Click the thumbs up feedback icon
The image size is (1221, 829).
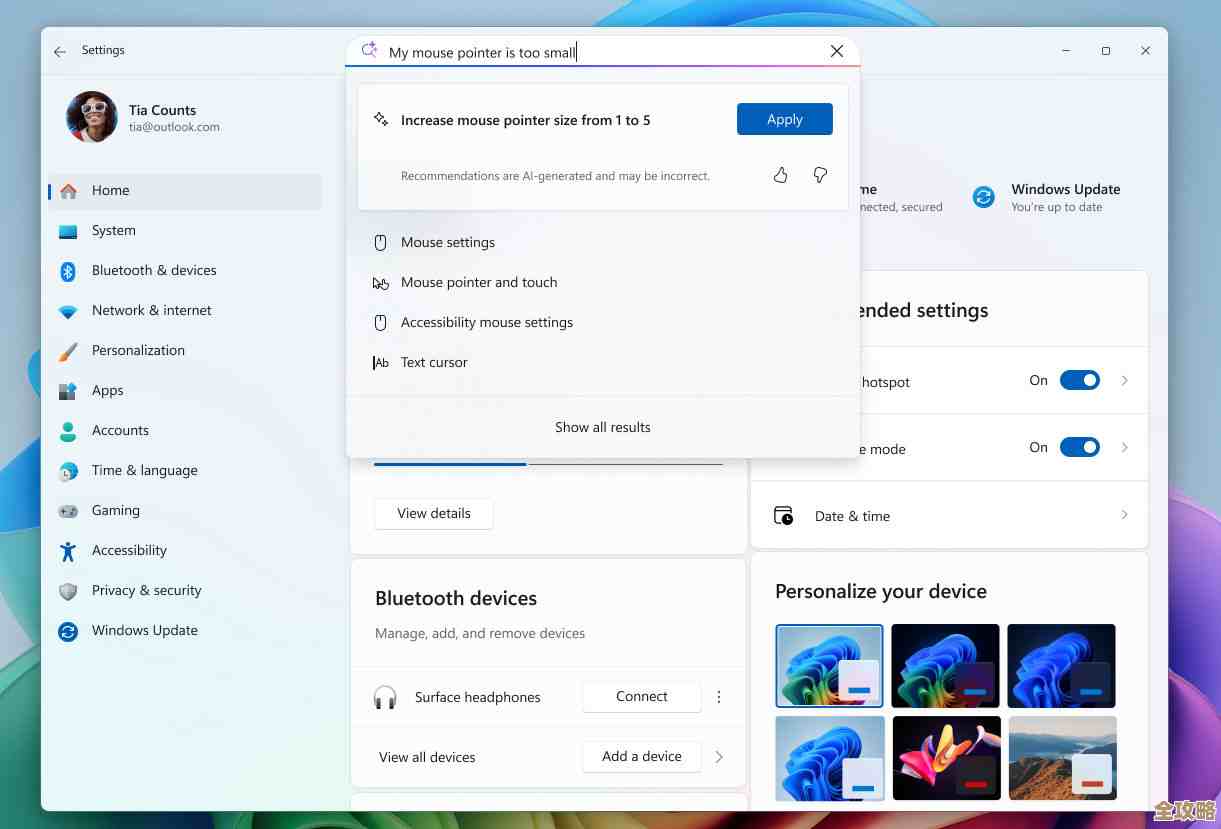[780, 174]
